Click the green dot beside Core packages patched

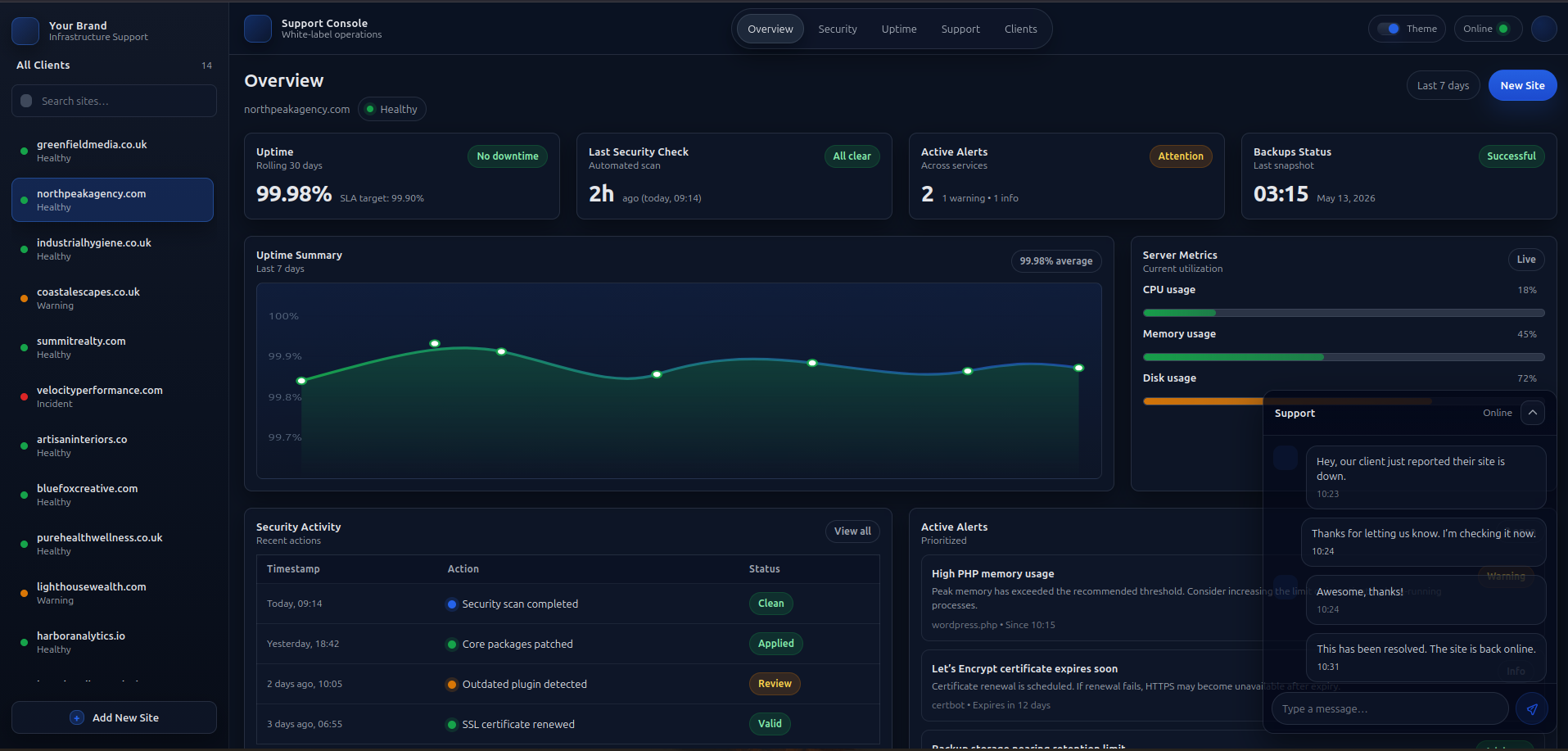pyautogui.click(x=451, y=644)
